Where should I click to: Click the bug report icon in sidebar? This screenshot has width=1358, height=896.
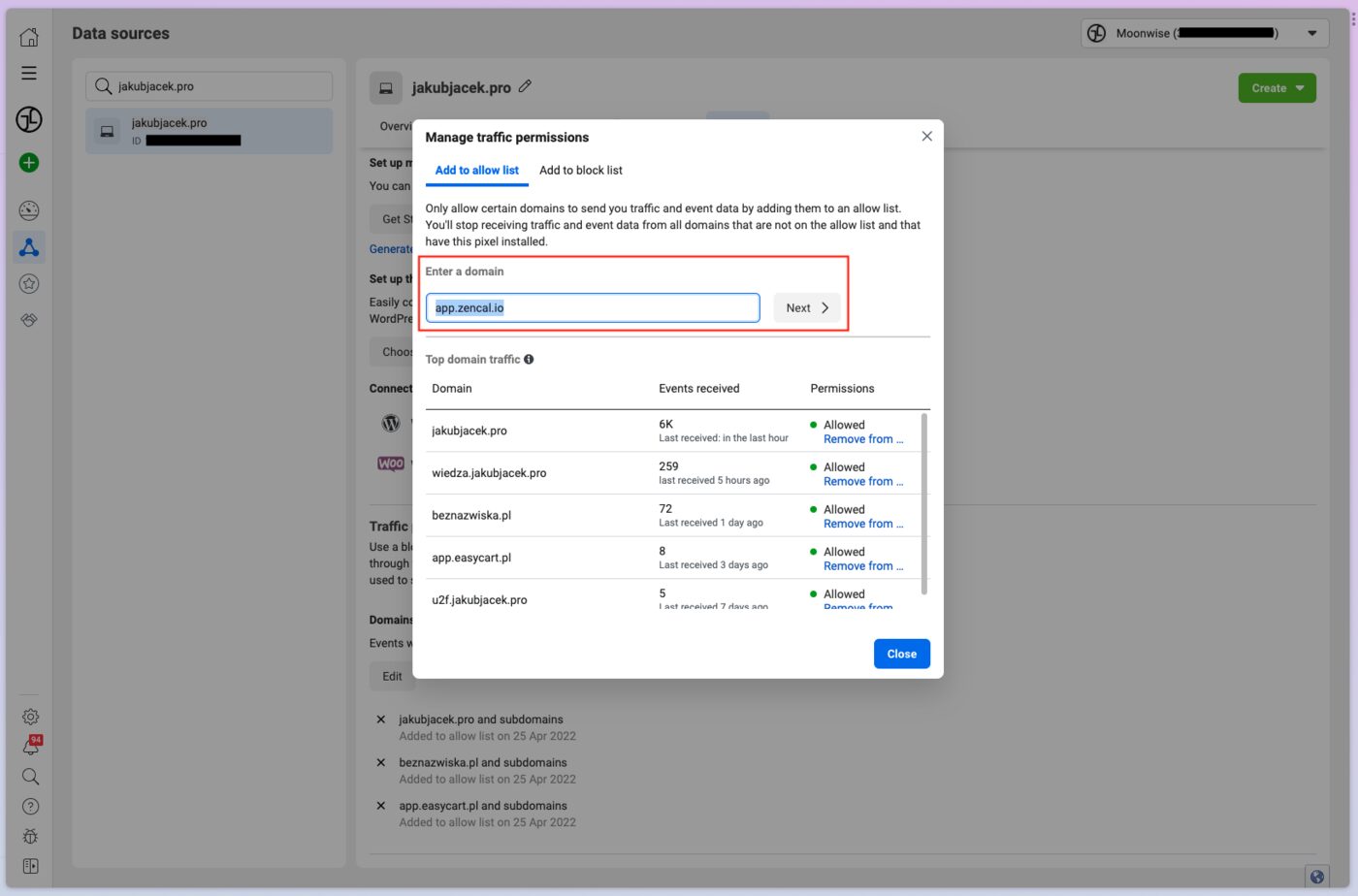tap(30, 837)
